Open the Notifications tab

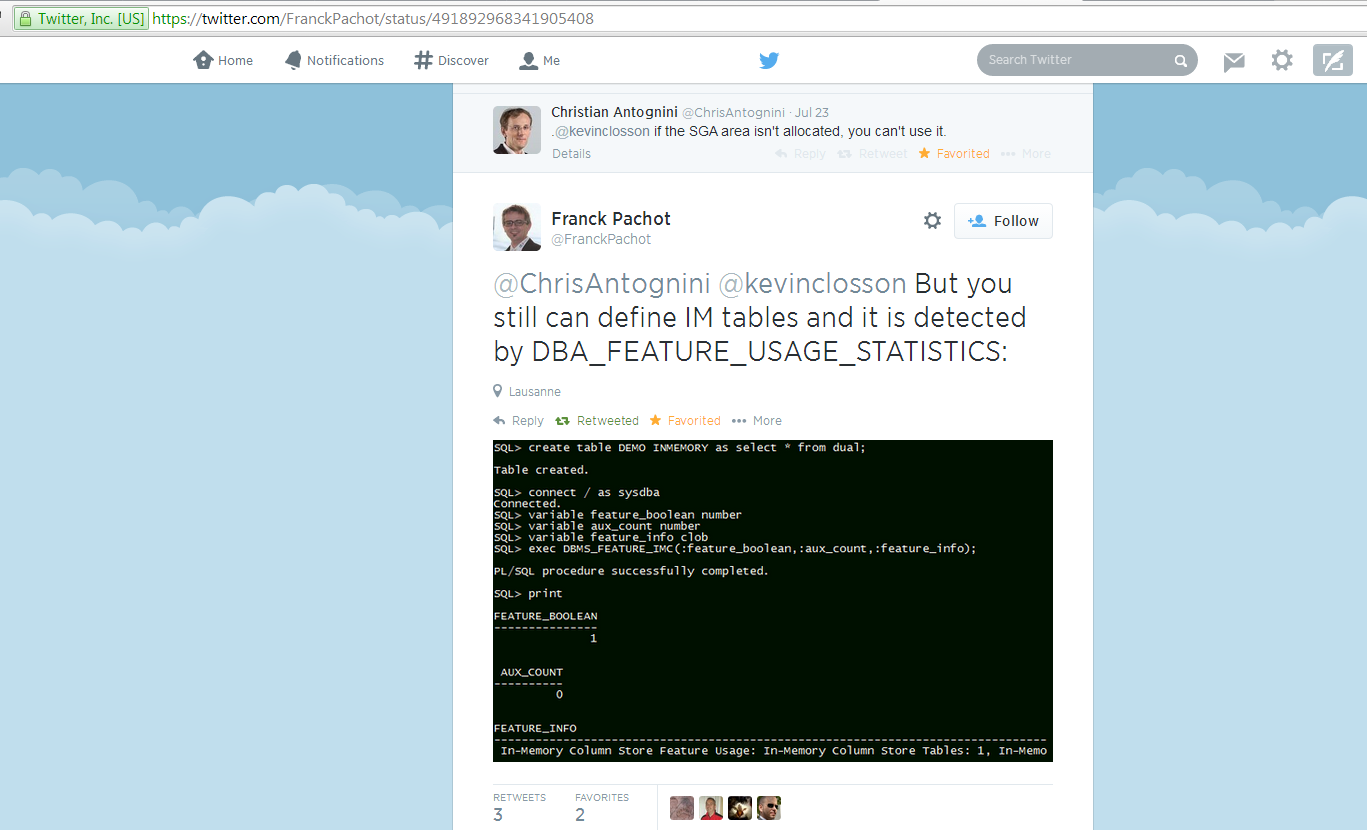[x=334, y=61]
